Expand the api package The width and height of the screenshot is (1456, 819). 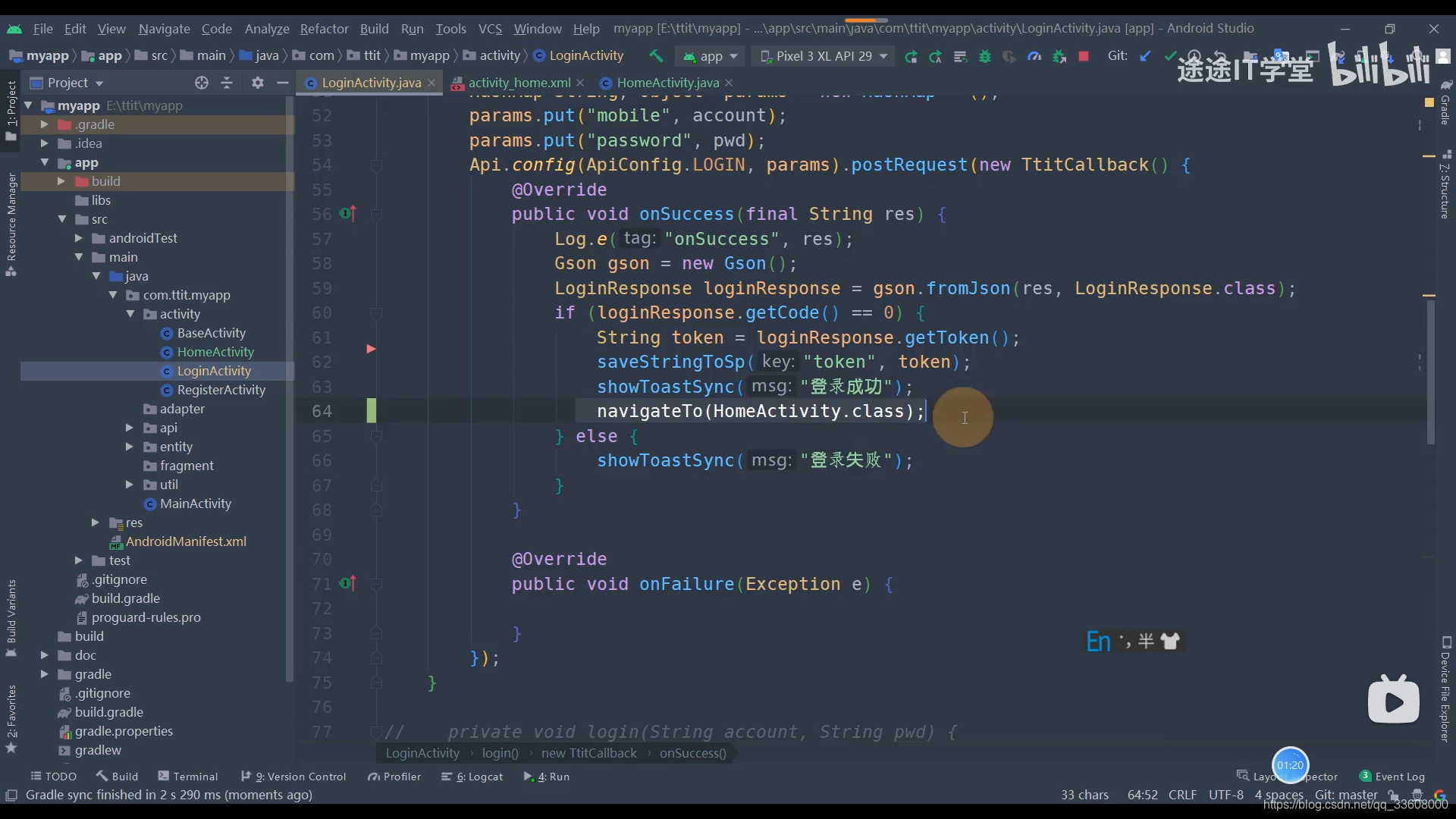coord(130,428)
